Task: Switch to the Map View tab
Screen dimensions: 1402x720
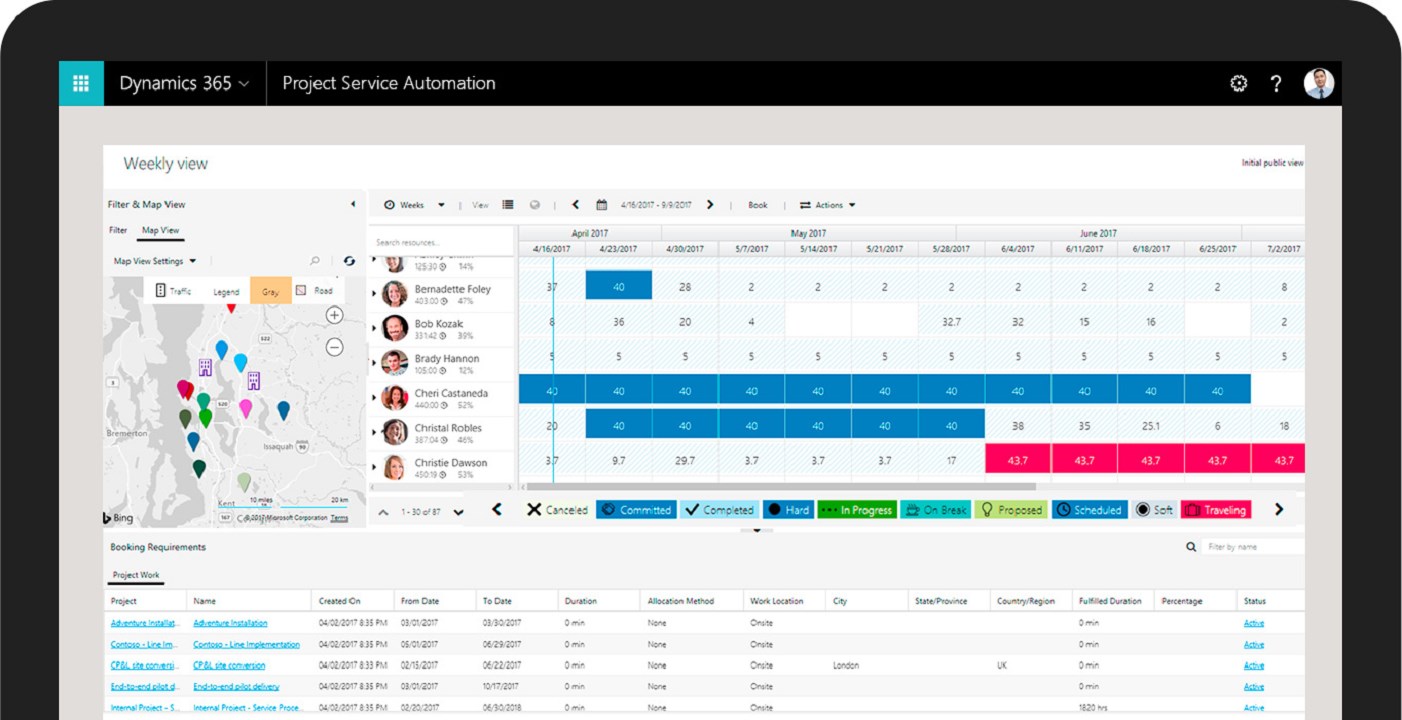Action: pyautogui.click(x=160, y=230)
